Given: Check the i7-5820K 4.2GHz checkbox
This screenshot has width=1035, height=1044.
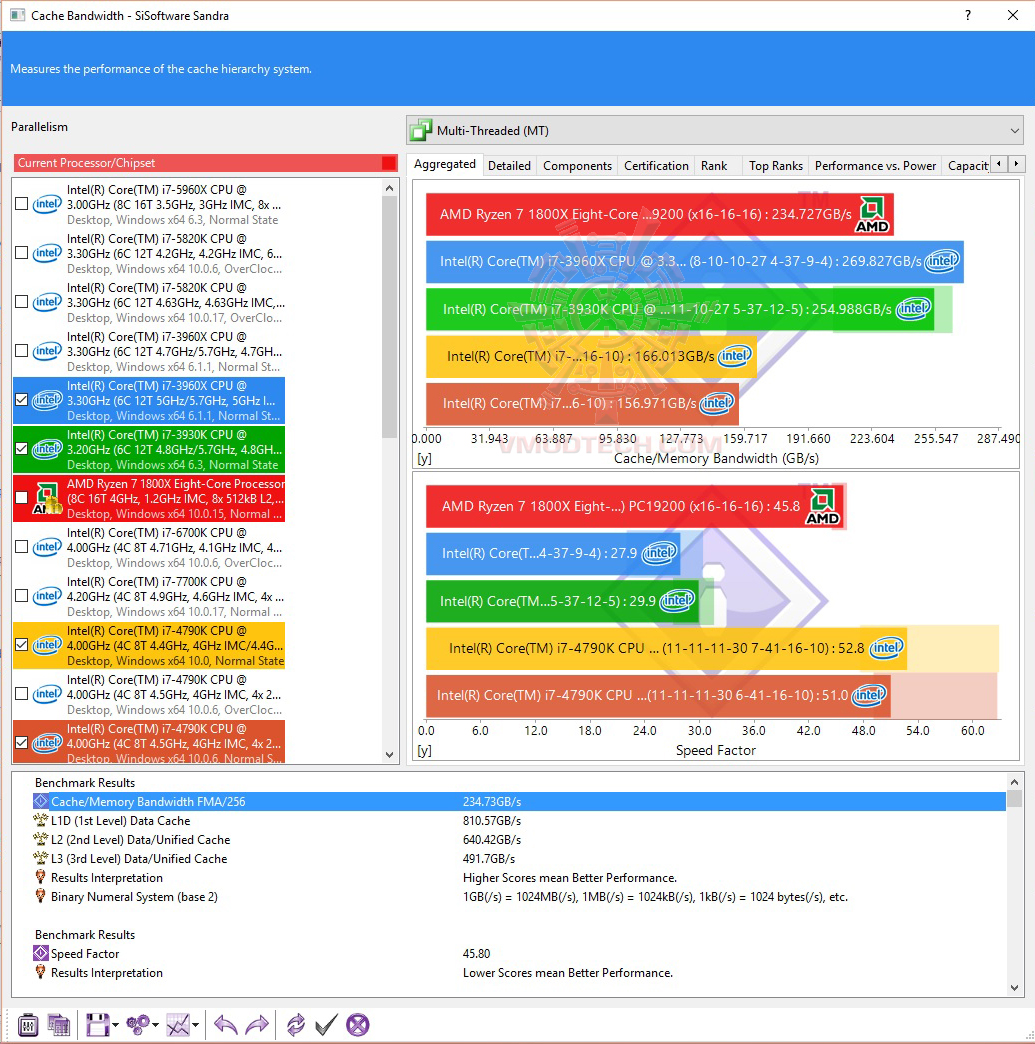Looking at the screenshot, I should pyautogui.click(x=21, y=253).
